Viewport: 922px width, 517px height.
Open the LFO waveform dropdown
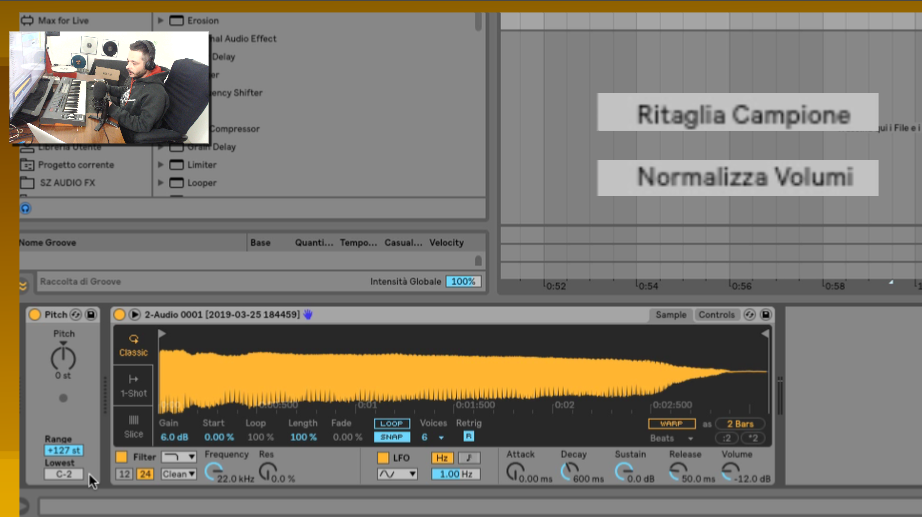click(x=397, y=474)
